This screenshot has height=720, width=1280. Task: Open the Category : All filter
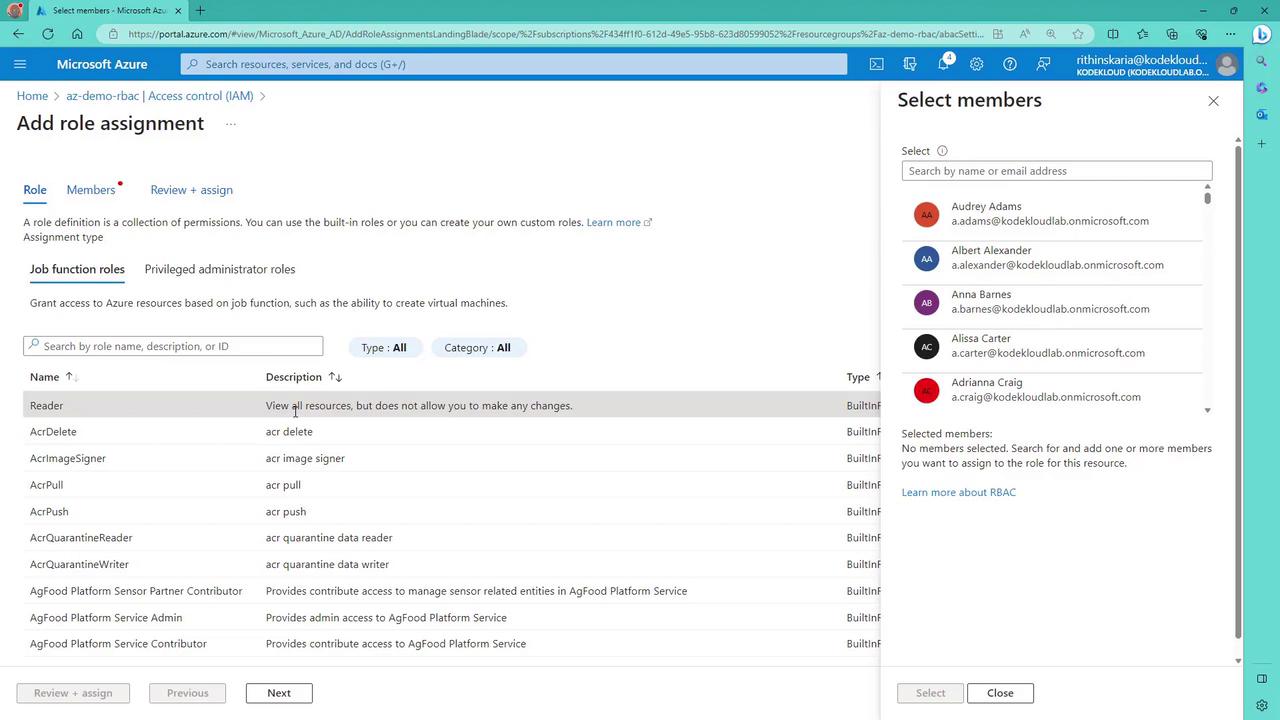point(477,347)
